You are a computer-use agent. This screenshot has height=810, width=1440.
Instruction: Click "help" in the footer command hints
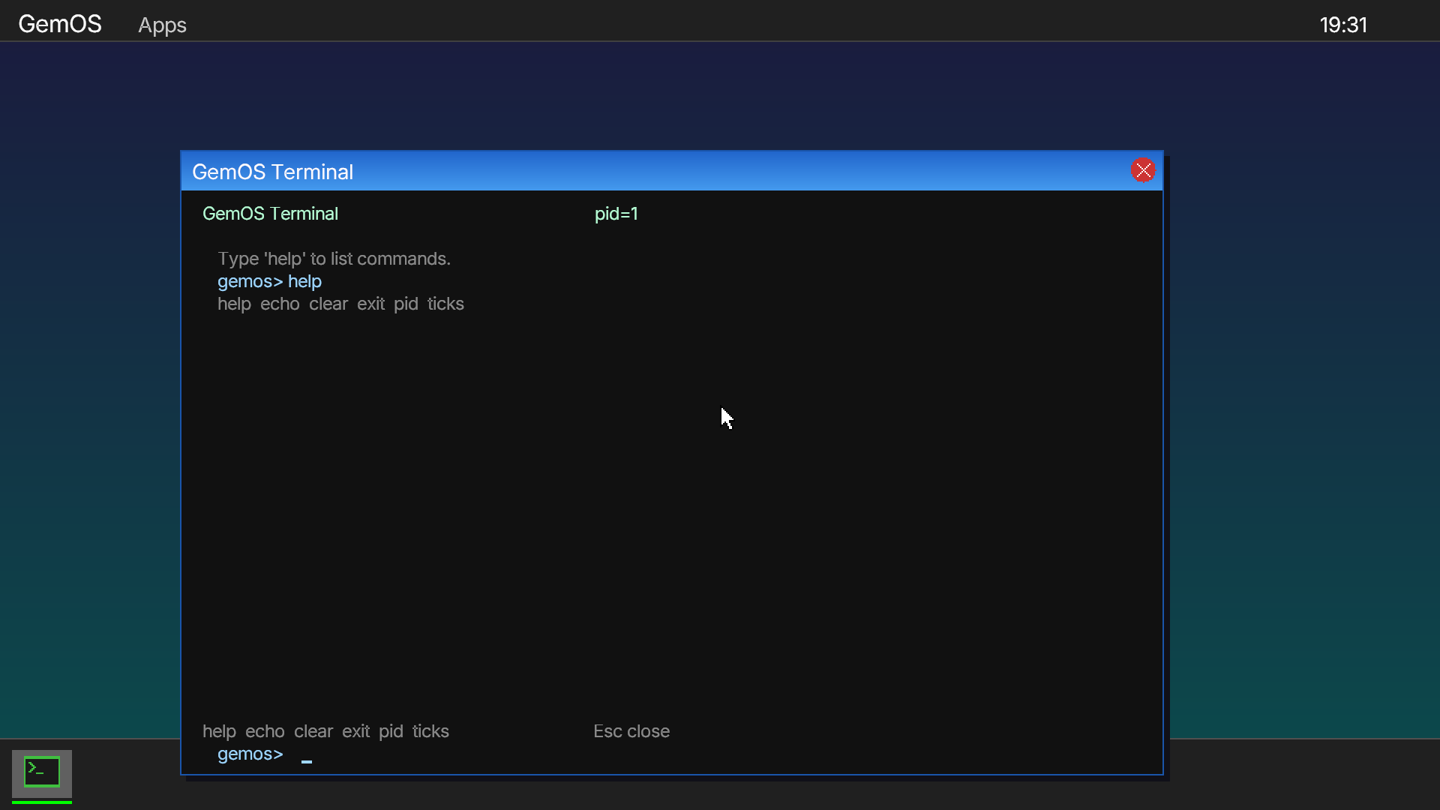coord(219,731)
